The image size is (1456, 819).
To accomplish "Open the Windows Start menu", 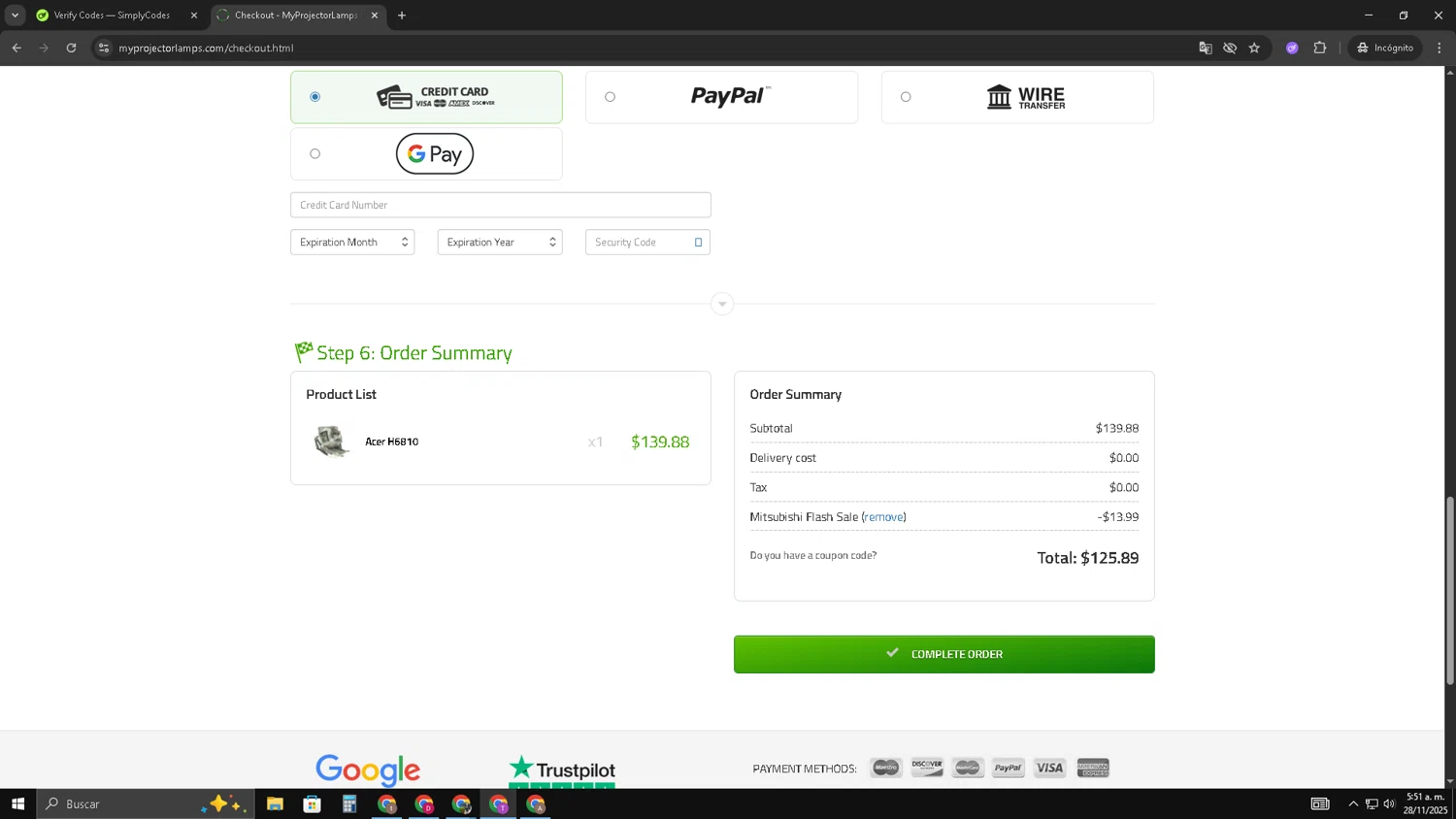I will click(x=17, y=803).
